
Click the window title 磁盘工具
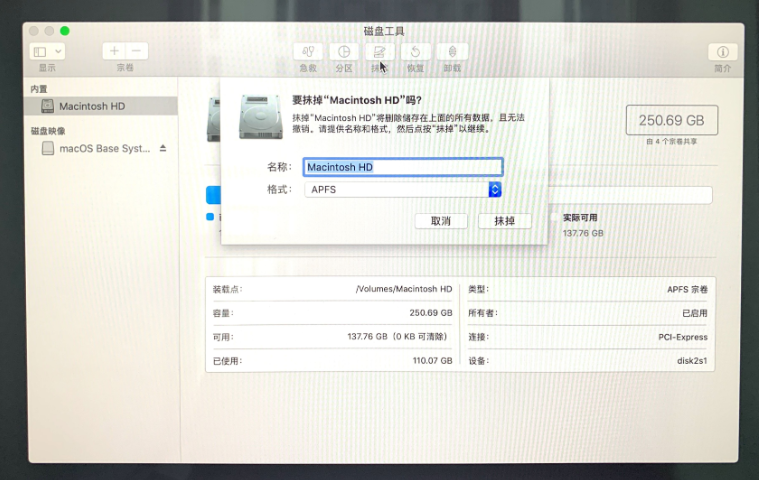(384, 31)
